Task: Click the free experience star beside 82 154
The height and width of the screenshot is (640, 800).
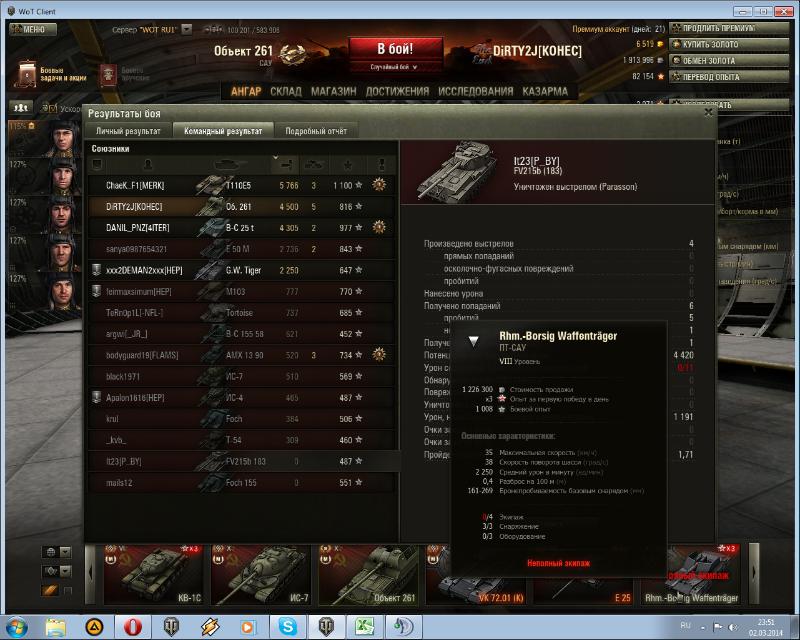Action: pos(661,77)
